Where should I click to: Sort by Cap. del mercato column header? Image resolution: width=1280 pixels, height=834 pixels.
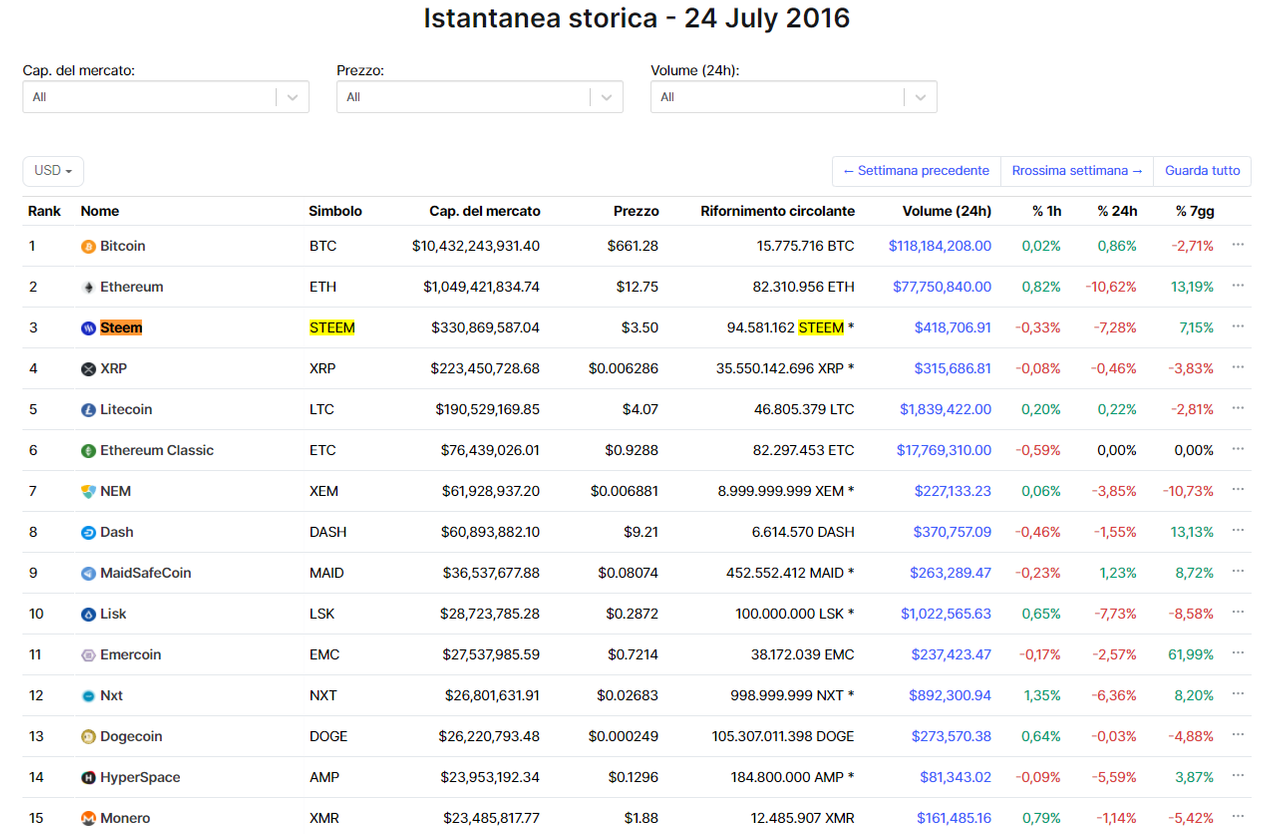point(485,211)
